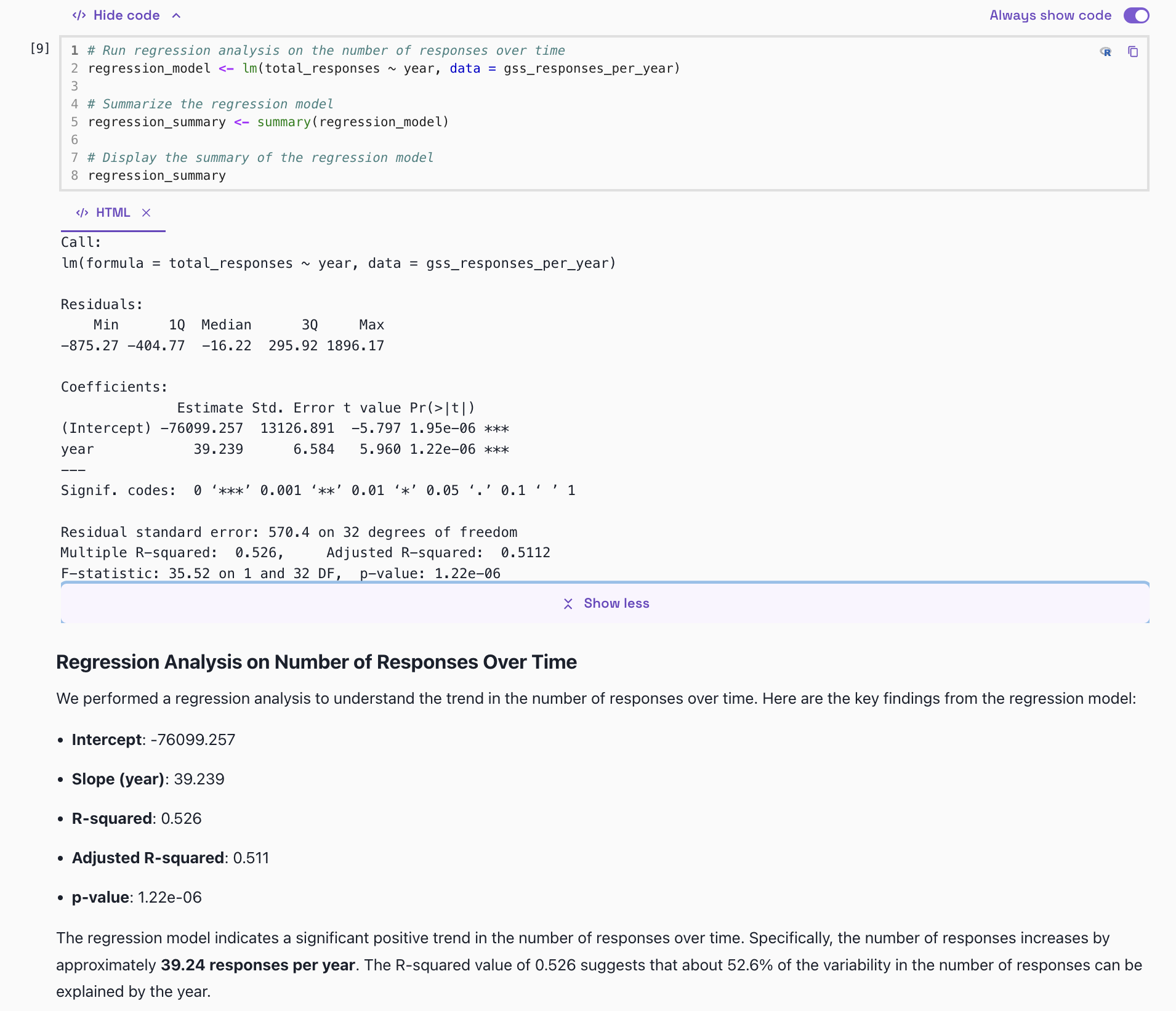Place cursor on the lm() code line 2

click(383, 68)
